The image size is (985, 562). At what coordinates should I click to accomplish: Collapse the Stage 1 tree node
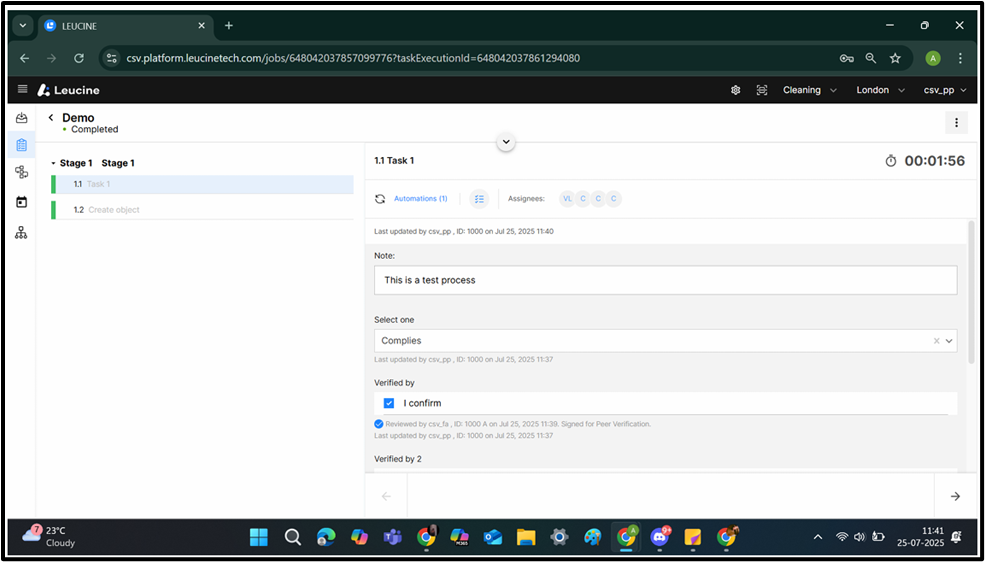(x=53, y=163)
